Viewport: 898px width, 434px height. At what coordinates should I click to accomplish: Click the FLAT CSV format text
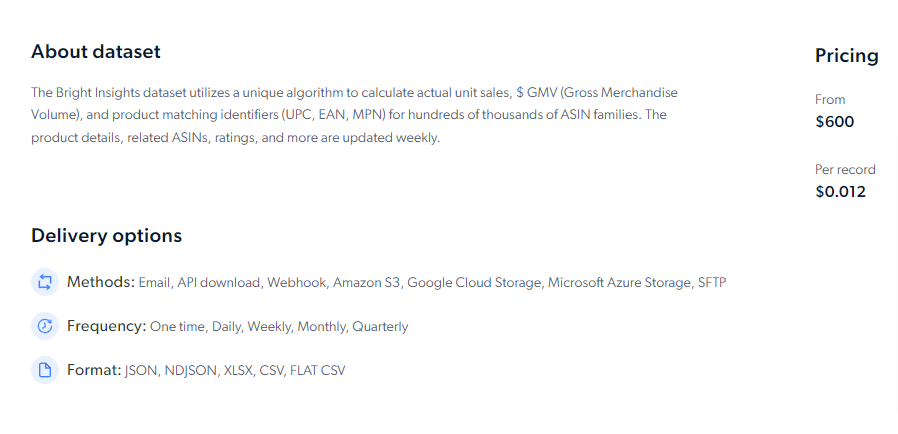click(318, 370)
